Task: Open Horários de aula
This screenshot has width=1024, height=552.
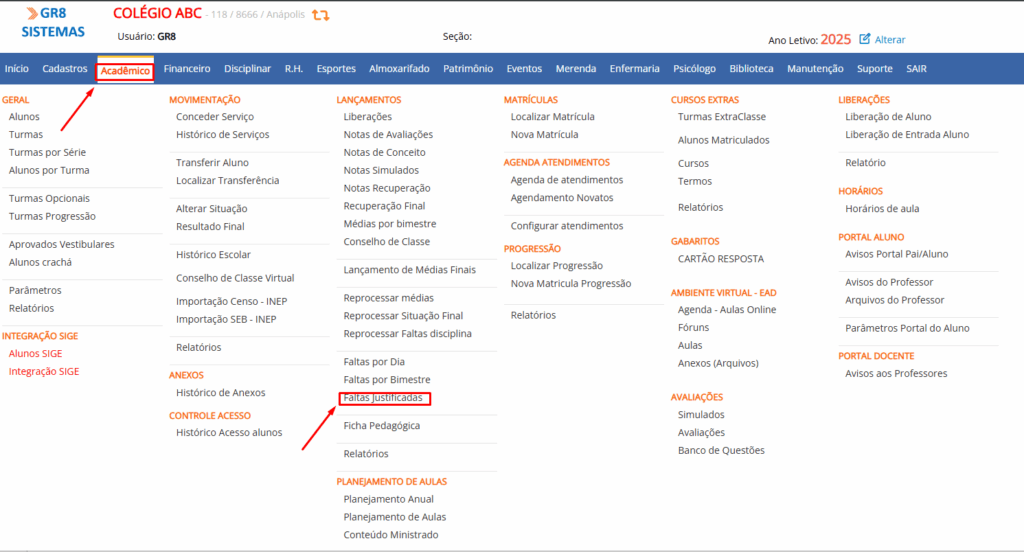Action: coord(882,209)
